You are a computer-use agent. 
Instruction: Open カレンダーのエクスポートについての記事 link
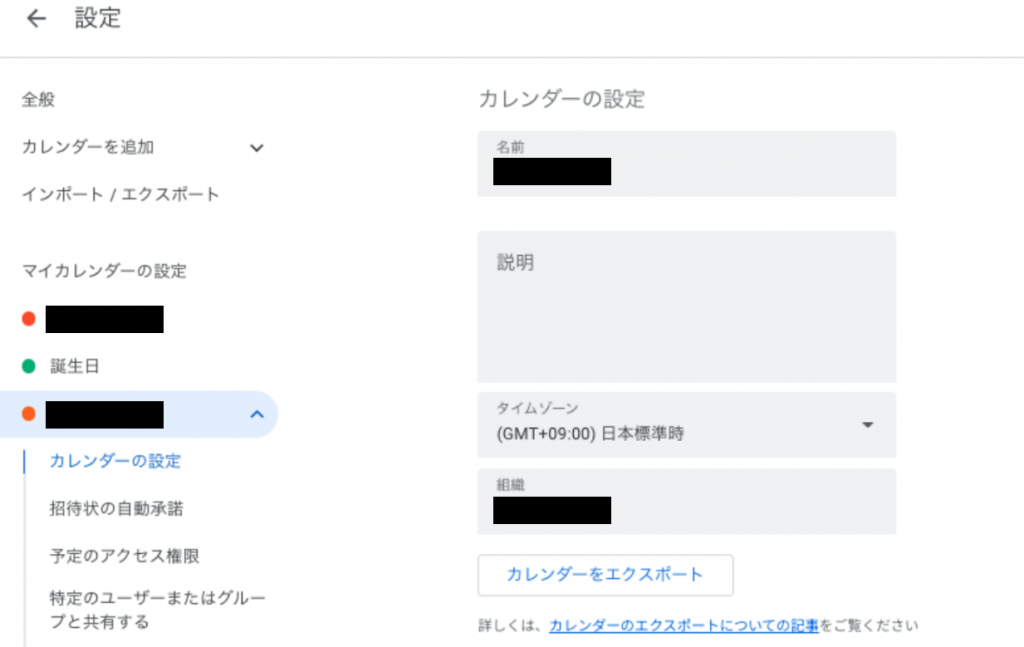tap(684, 625)
